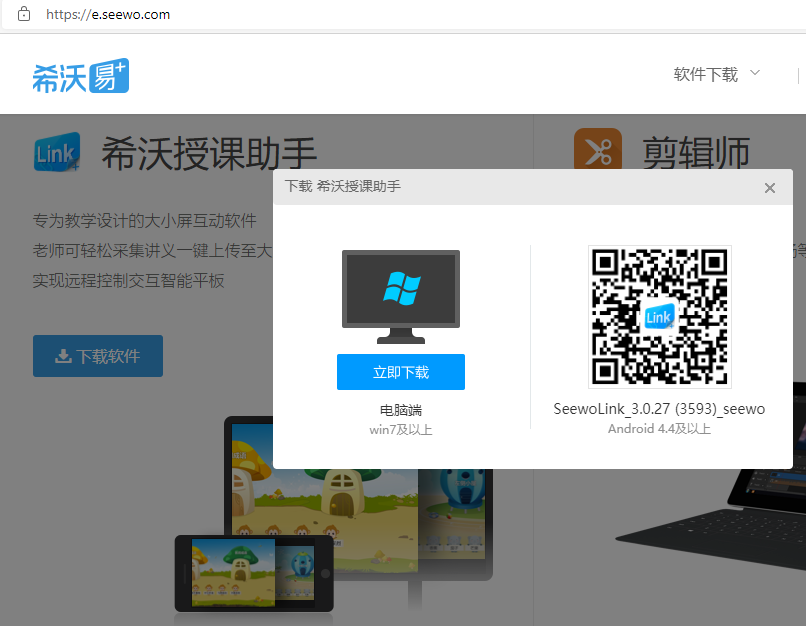806x626 pixels.
Task: Click the chevron next to 软件下载
Action: click(x=755, y=72)
